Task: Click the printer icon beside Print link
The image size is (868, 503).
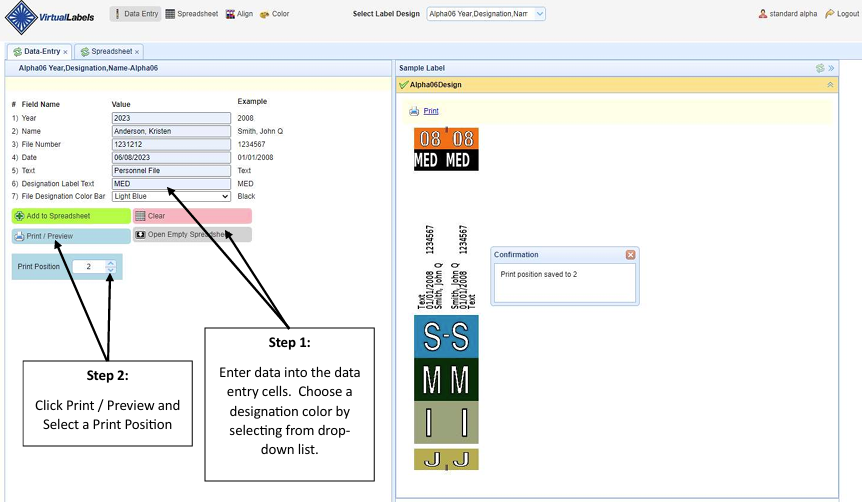Action: pyautogui.click(x=414, y=111)
